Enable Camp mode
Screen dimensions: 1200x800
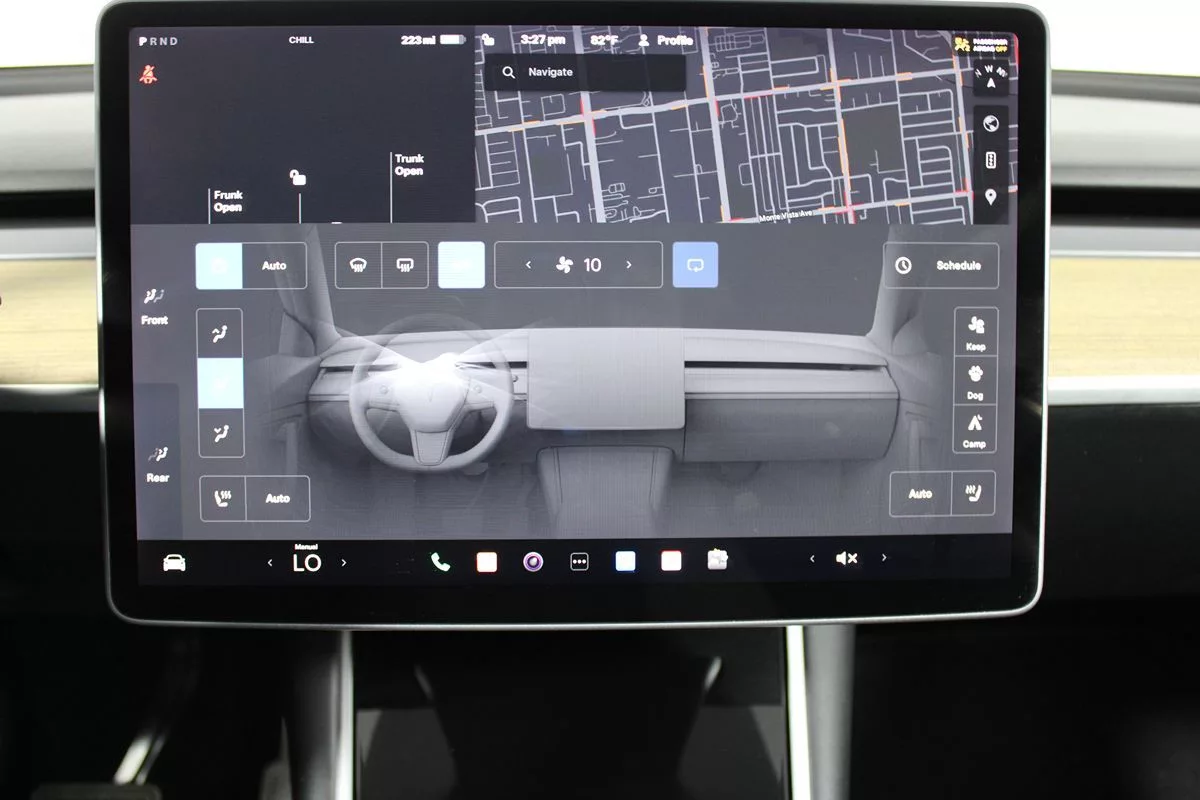[974, 430]
